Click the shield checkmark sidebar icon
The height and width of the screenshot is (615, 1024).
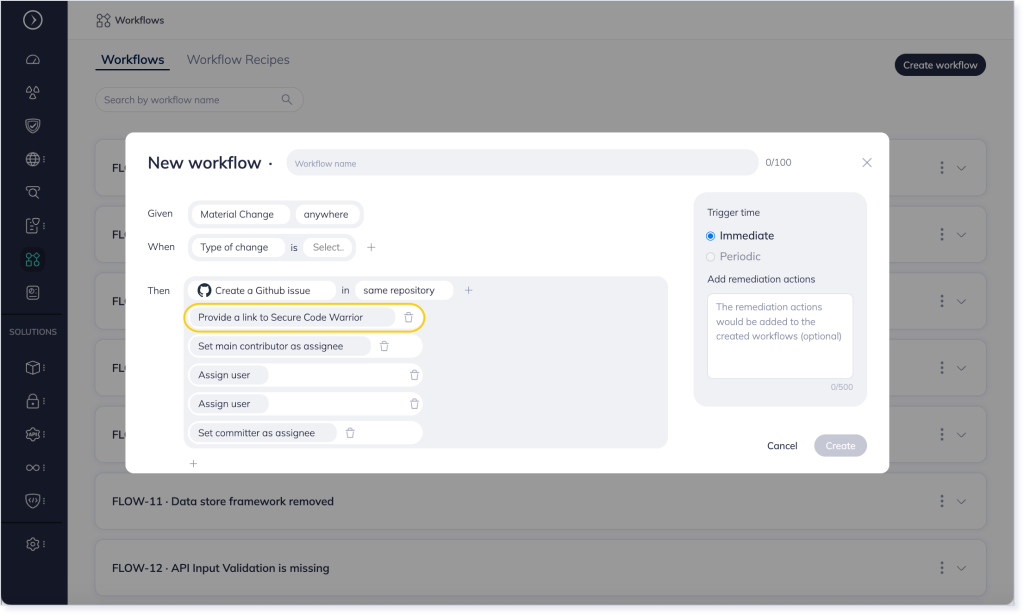33,125
